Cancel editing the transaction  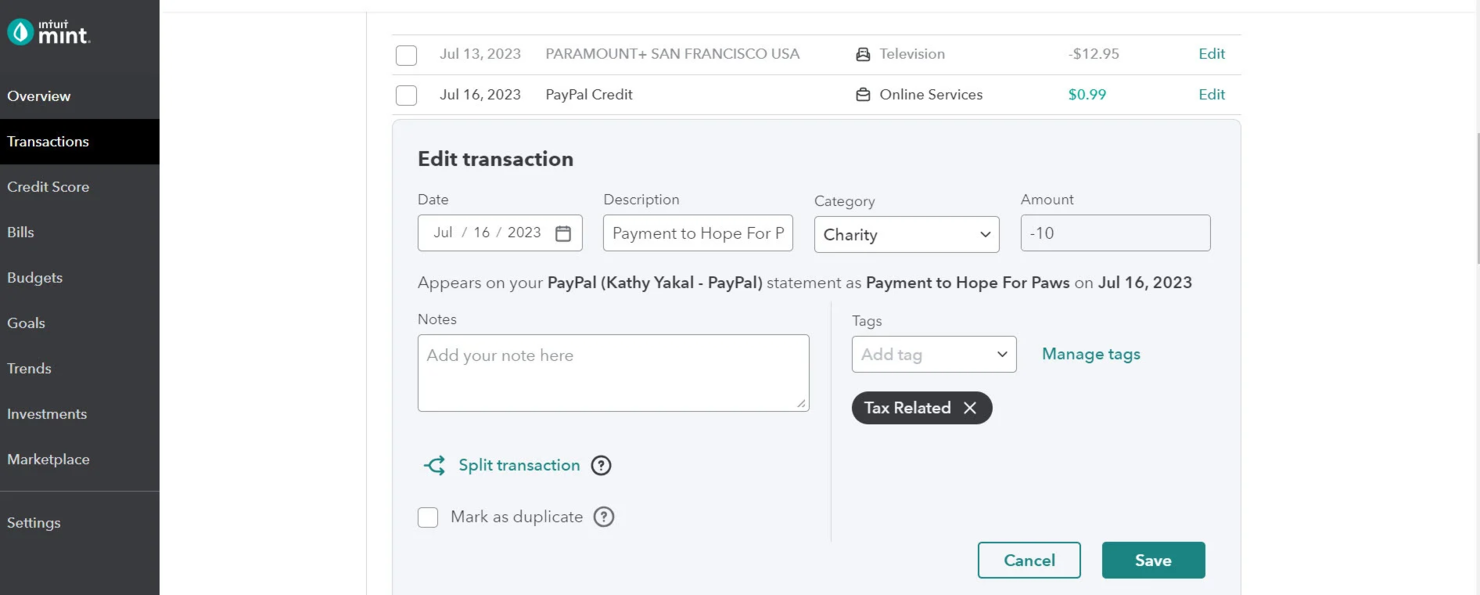(1029, 560)
